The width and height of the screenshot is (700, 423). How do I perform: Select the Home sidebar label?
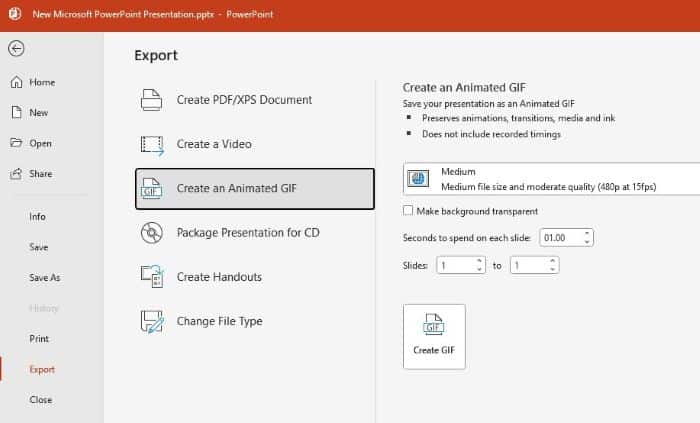tap(42, 82)
